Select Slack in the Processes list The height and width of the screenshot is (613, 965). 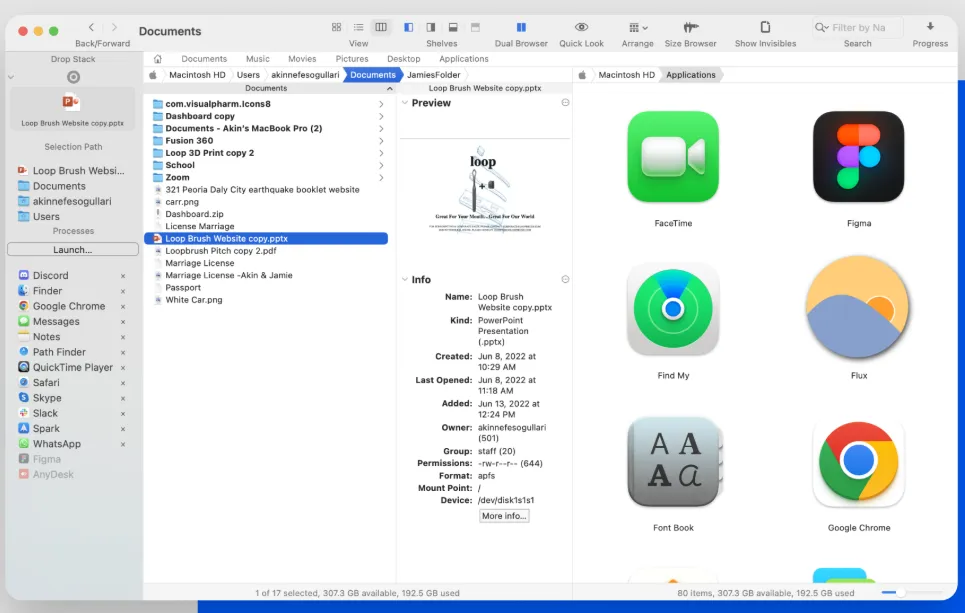click(x=45, y=413)
